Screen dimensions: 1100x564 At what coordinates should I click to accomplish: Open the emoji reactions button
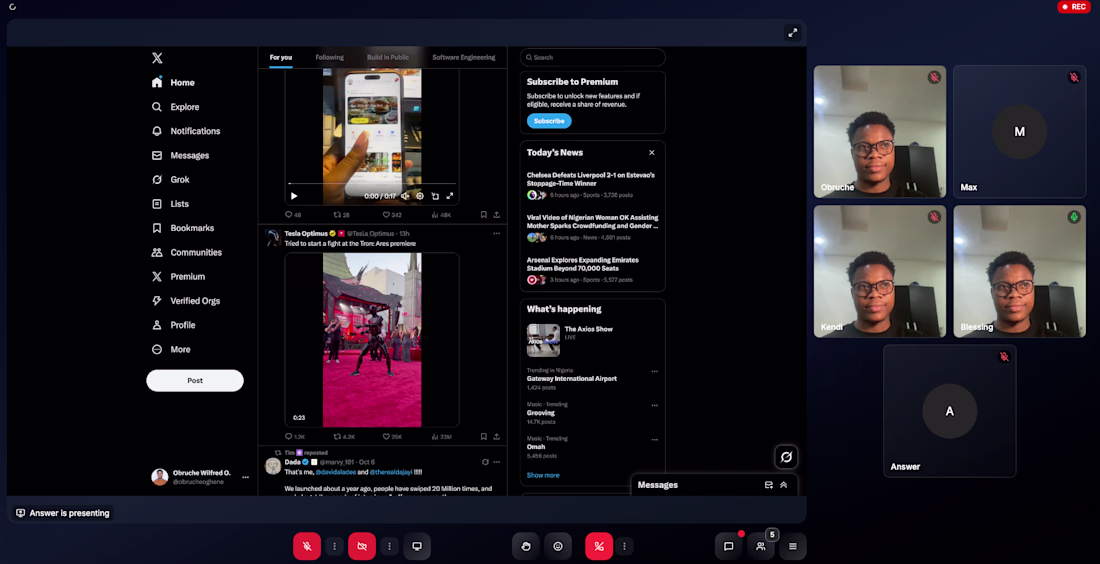tap(558, 546)
